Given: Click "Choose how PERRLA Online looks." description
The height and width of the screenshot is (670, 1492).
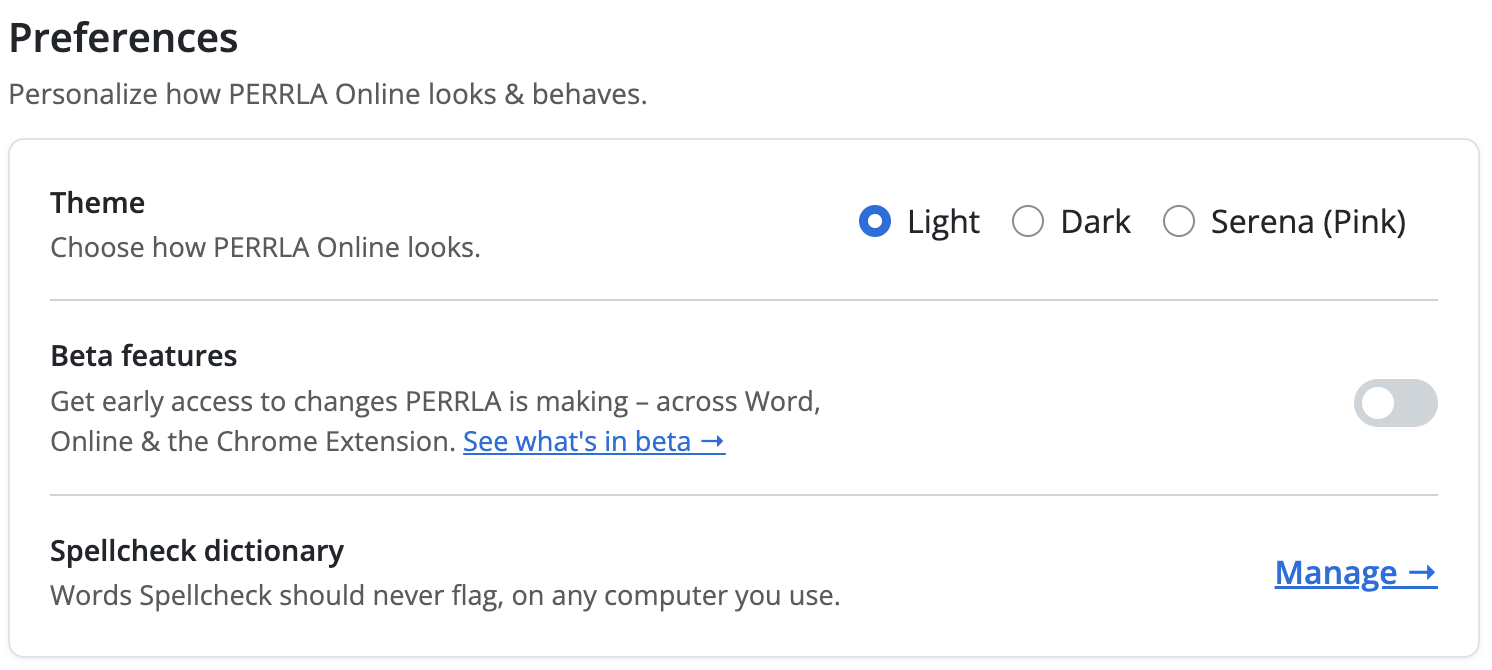Looking at the screenshot, I should [x=266, y=247].
